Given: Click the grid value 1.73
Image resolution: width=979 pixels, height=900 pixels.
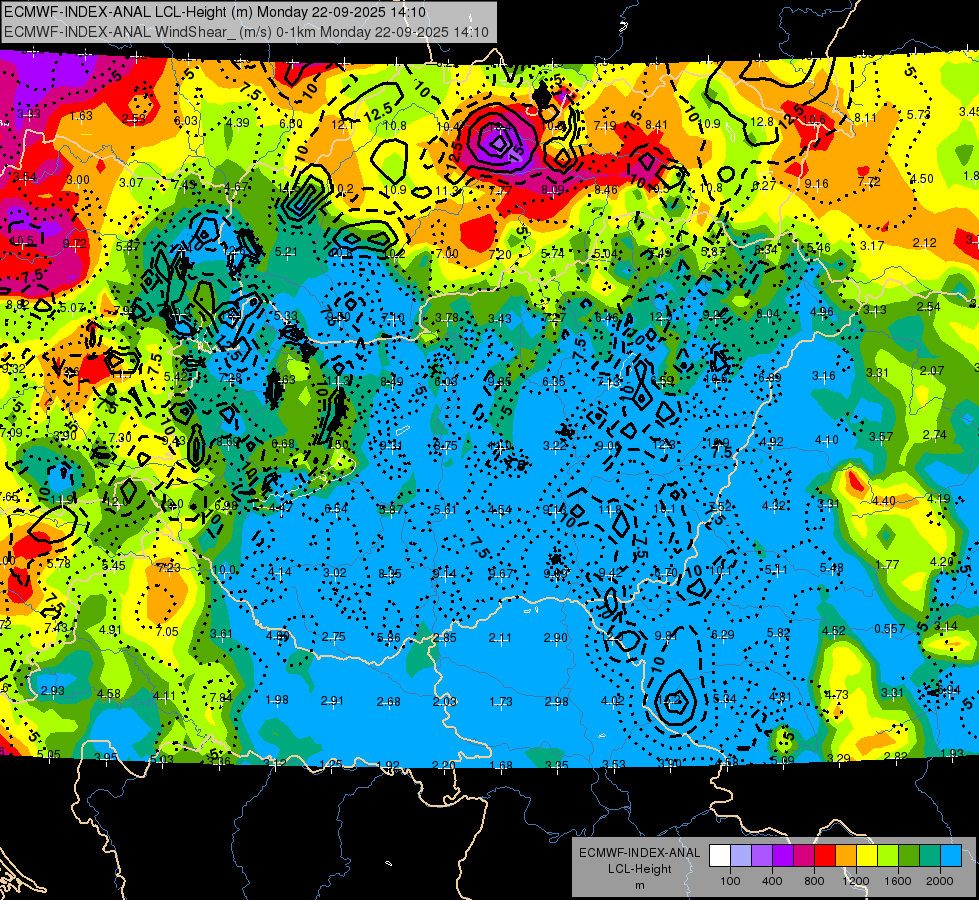Looking at the screenshot, I should (501, 702).
